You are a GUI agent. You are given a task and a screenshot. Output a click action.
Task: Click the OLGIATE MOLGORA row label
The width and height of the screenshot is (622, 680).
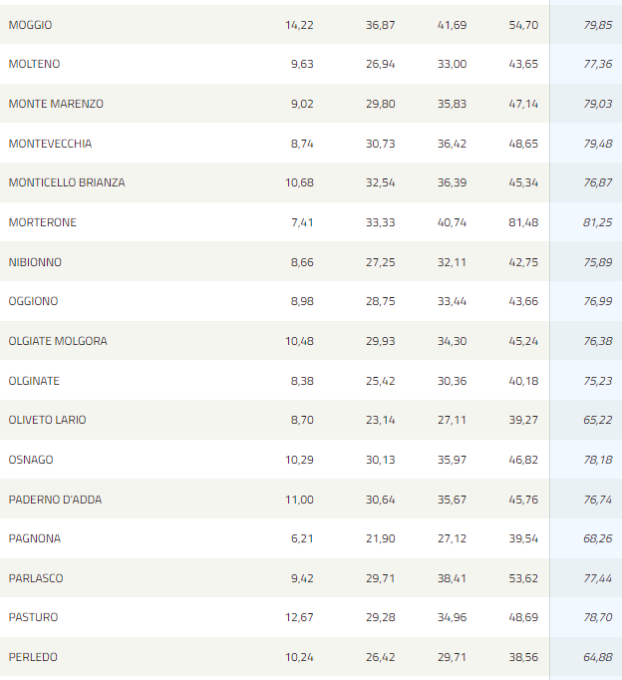click(58, 341)
